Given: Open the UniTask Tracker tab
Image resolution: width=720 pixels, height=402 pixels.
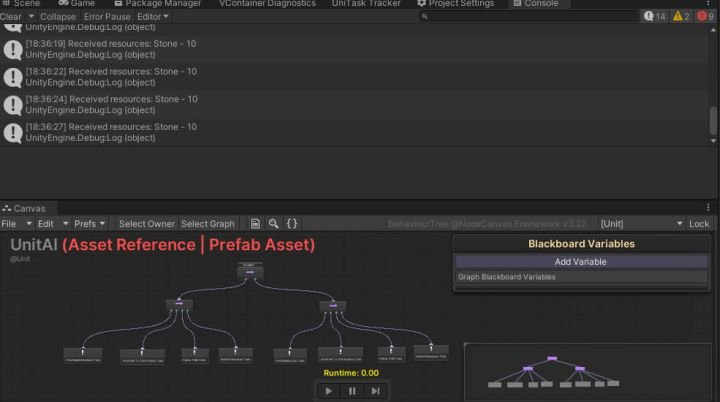Looking at the screenshot, I should [x=366, y=4].
